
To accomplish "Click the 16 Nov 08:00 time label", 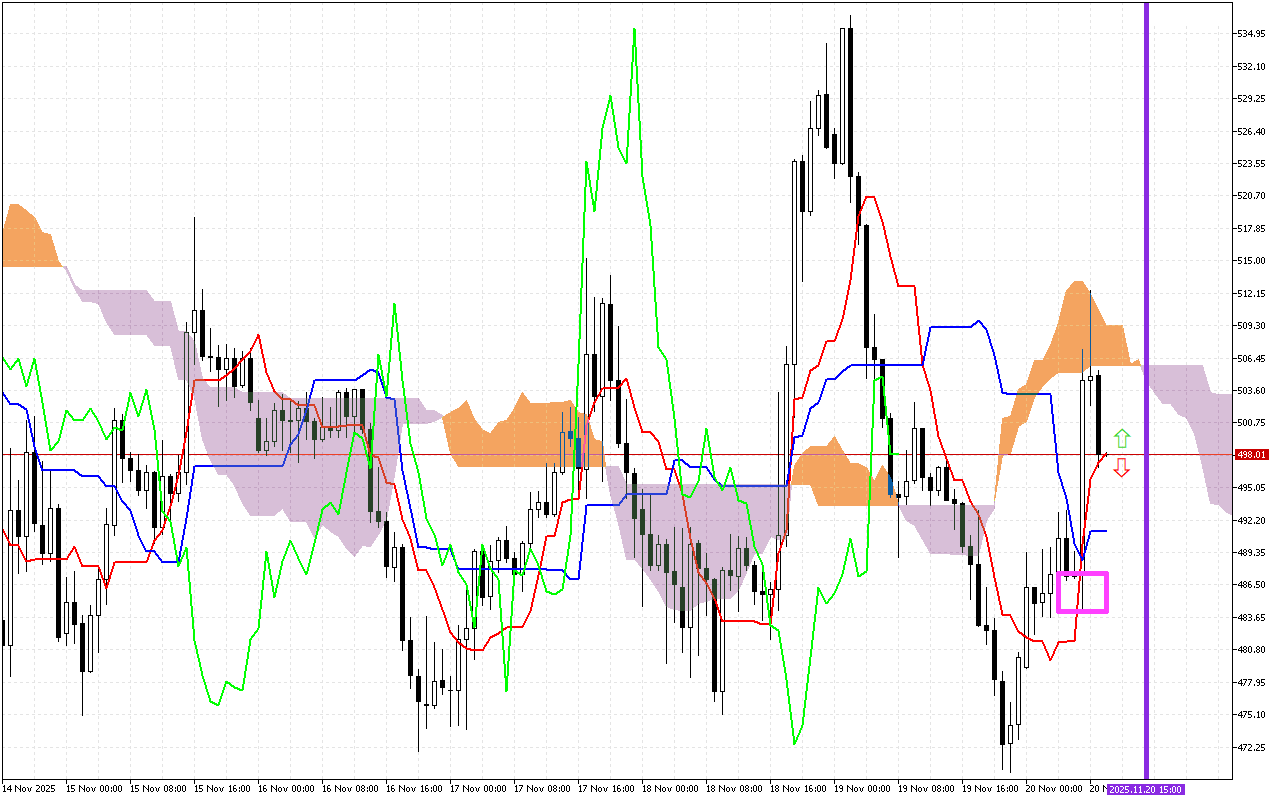I will [351, 789].
